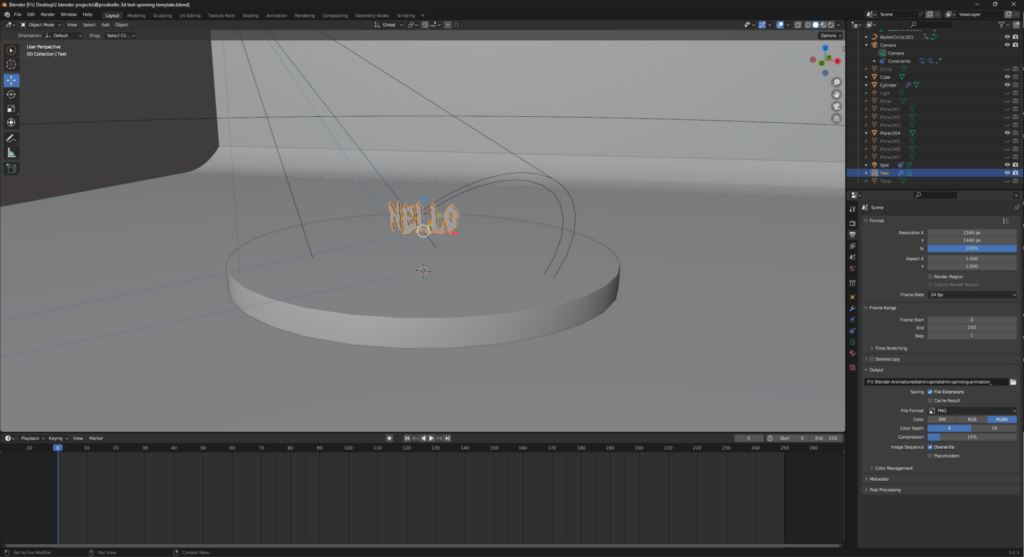Open the Tool properties tab

(x=852, y=210)
